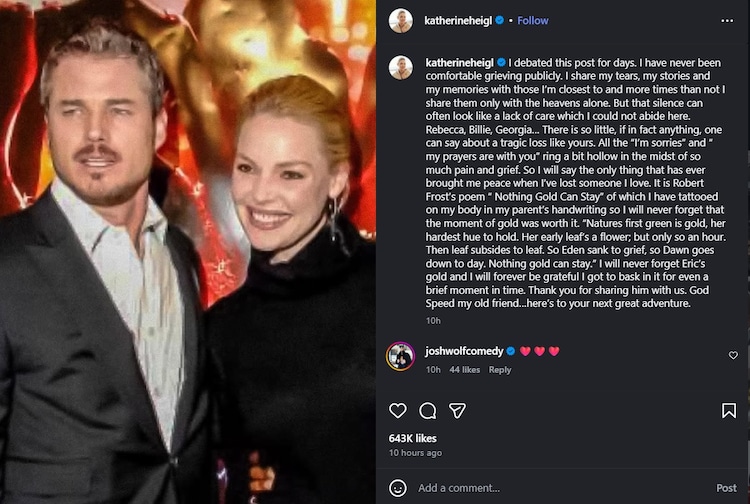Show the 643K likes list

(x=411, y=438)
